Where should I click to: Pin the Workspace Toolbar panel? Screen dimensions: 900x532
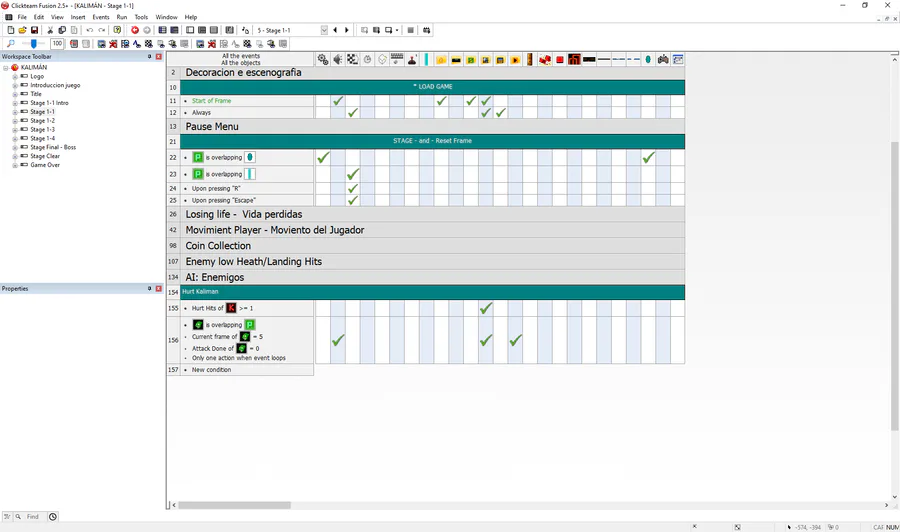pyautogui.click(x=149, y=56)
